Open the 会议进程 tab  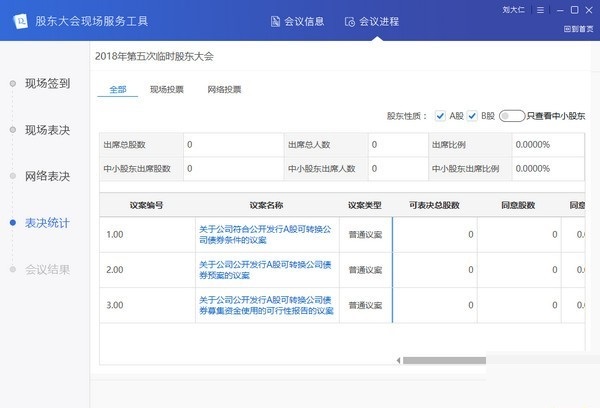372,21
